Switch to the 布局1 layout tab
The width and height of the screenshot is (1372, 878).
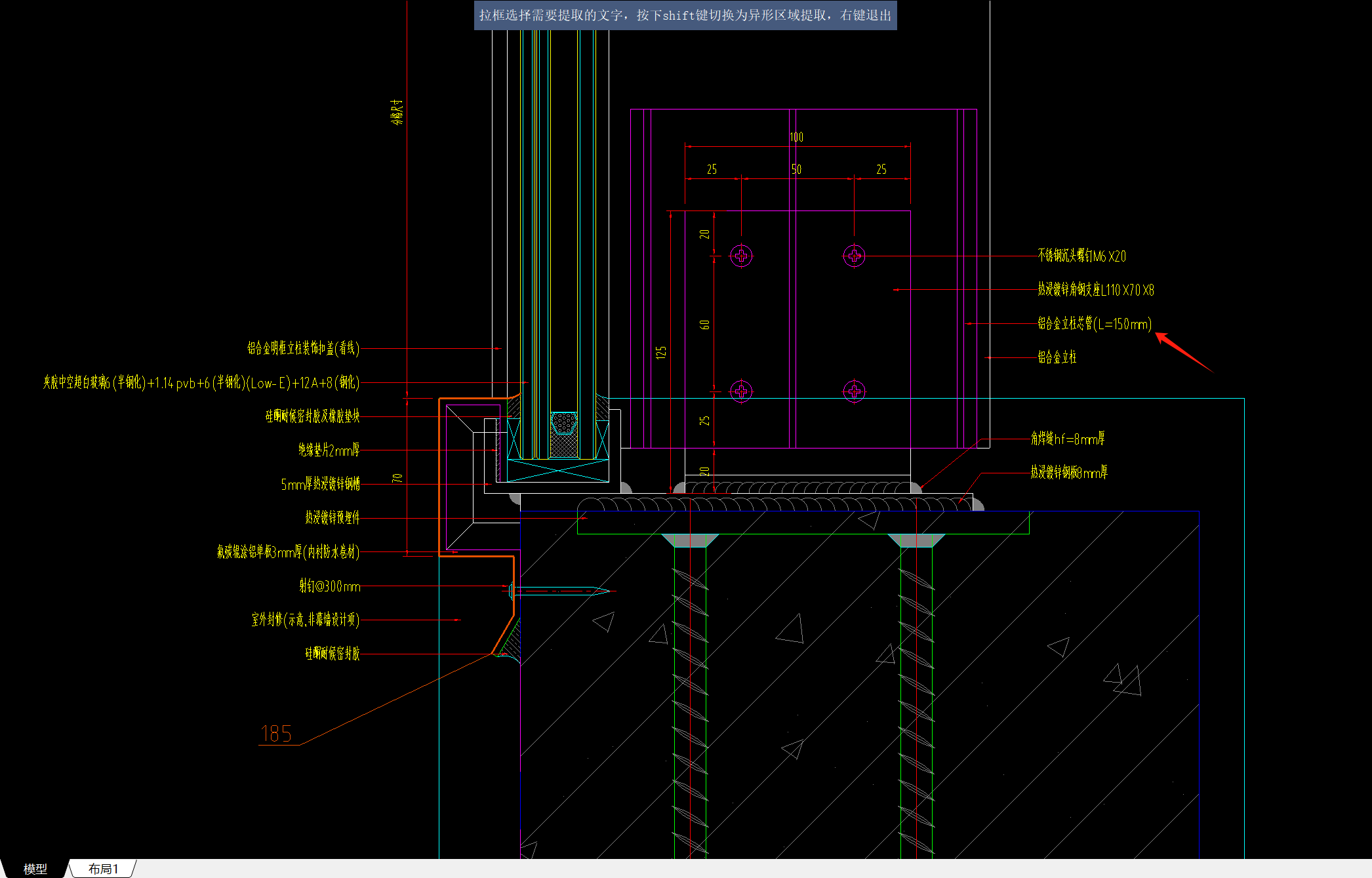click(x=103, y=869)
